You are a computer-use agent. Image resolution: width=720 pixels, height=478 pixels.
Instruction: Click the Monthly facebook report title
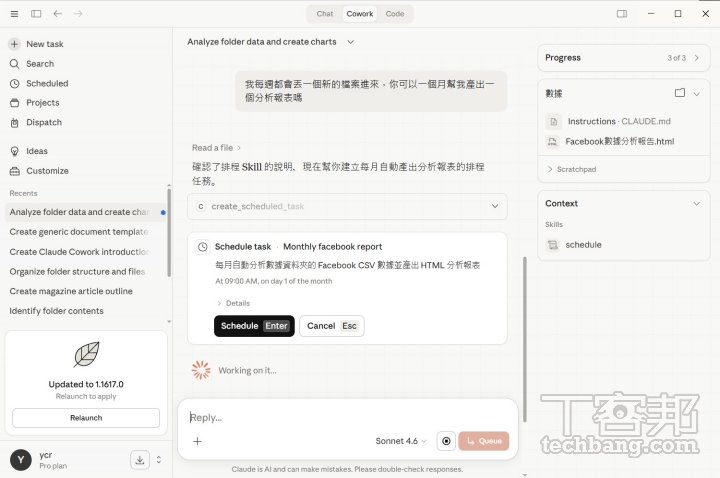(332, 247)
